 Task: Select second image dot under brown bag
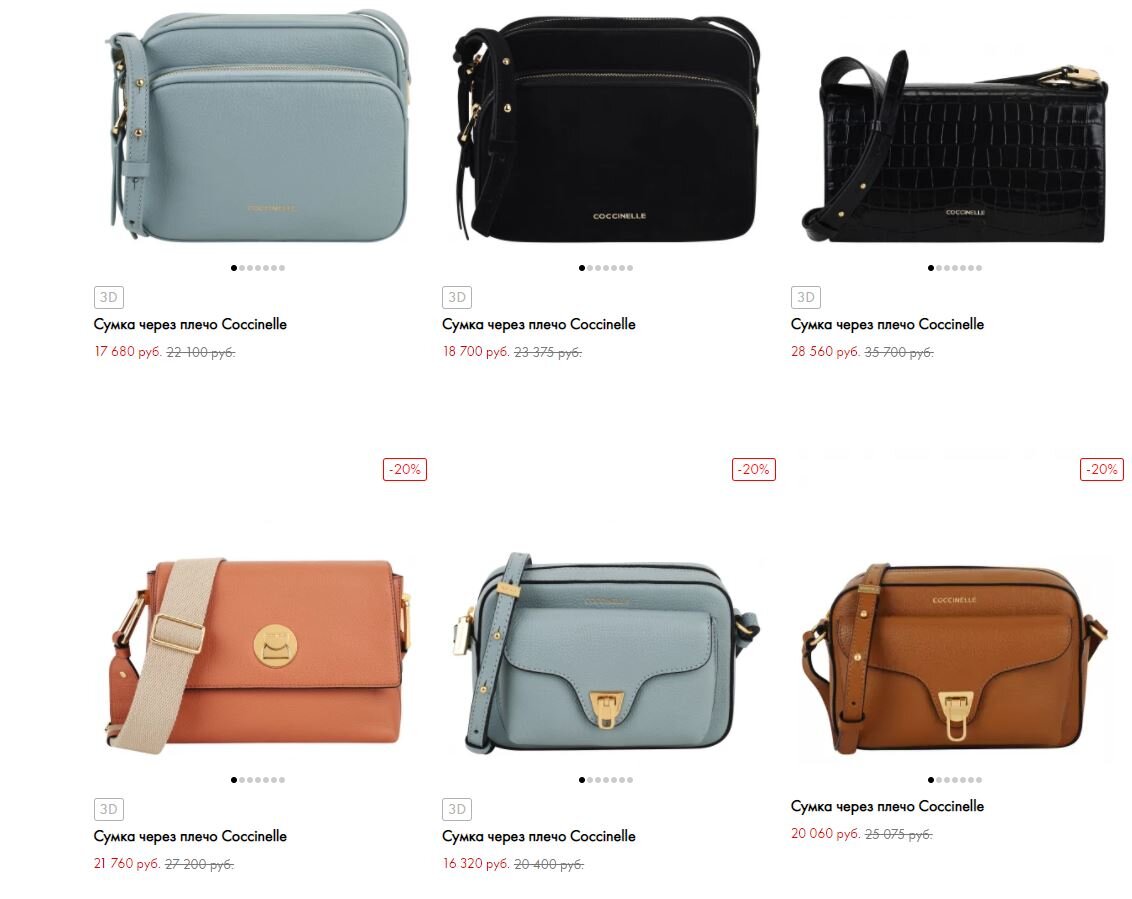click(939, 780)
